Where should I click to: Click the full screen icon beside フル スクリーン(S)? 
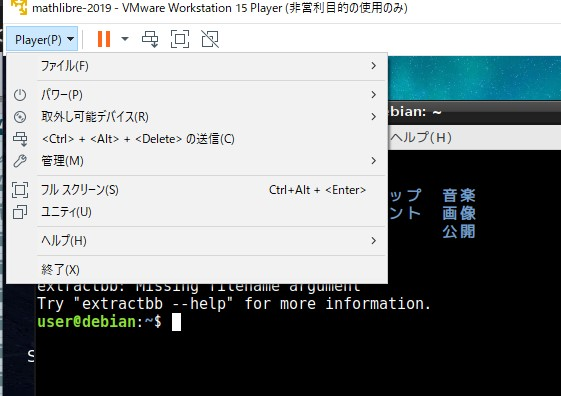click(x=20, y=190)
